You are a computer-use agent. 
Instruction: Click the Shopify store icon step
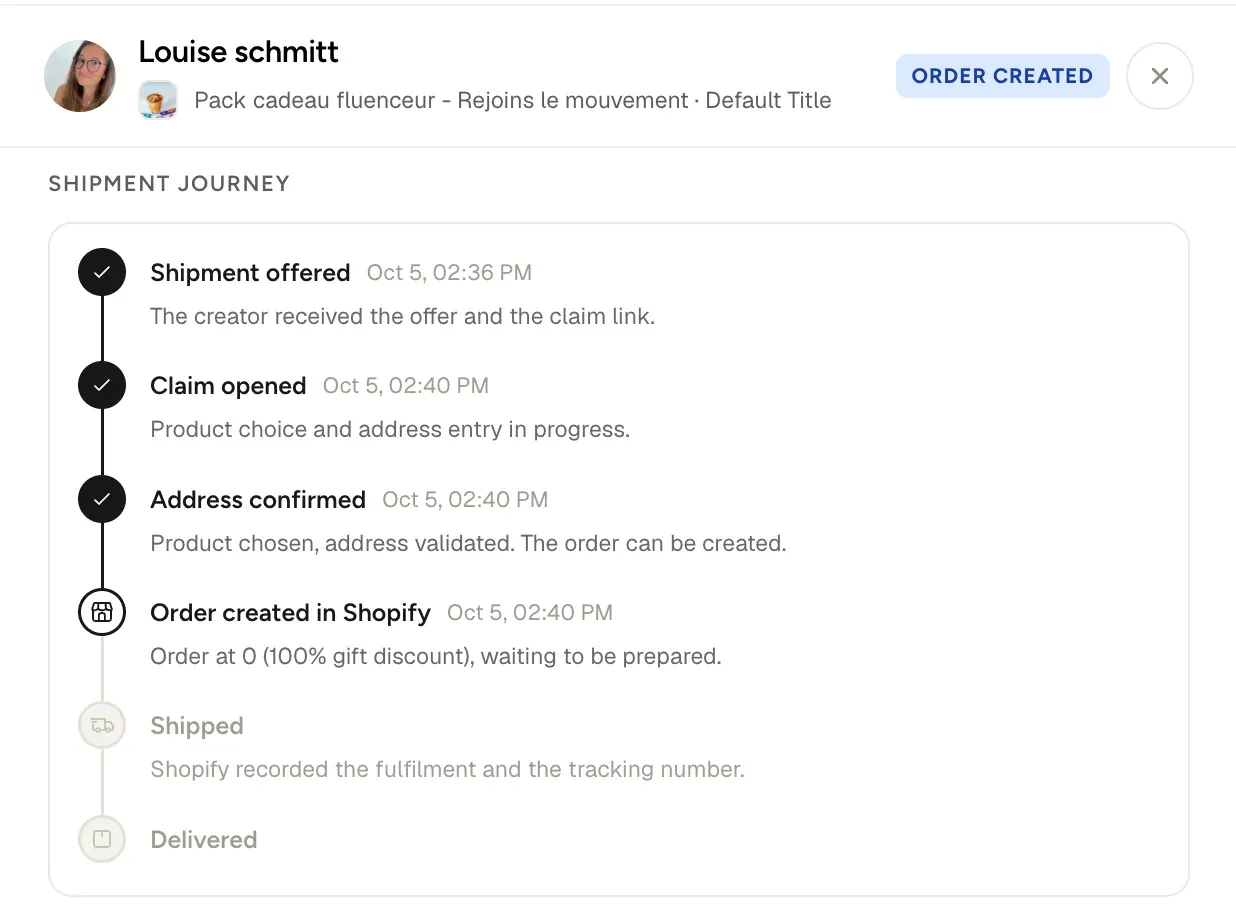pos(102,612)
